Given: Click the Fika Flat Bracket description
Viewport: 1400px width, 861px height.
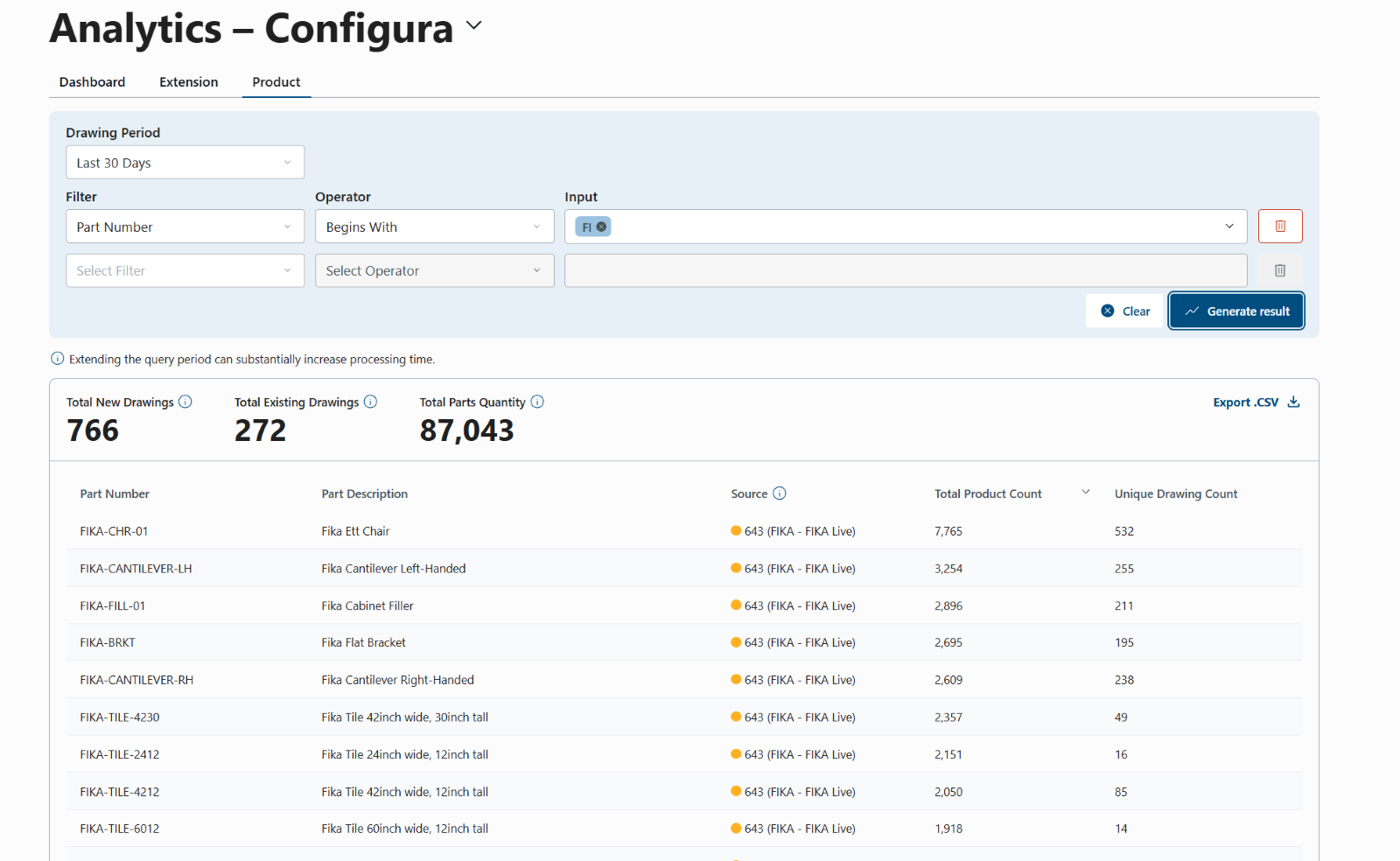Looking at the screenshot, I should click(363, 642).
